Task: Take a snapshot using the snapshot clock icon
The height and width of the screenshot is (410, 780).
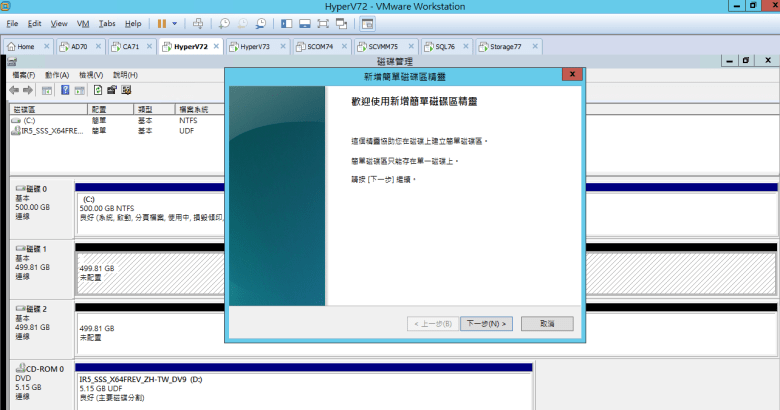Action: (x=224, y=22)
